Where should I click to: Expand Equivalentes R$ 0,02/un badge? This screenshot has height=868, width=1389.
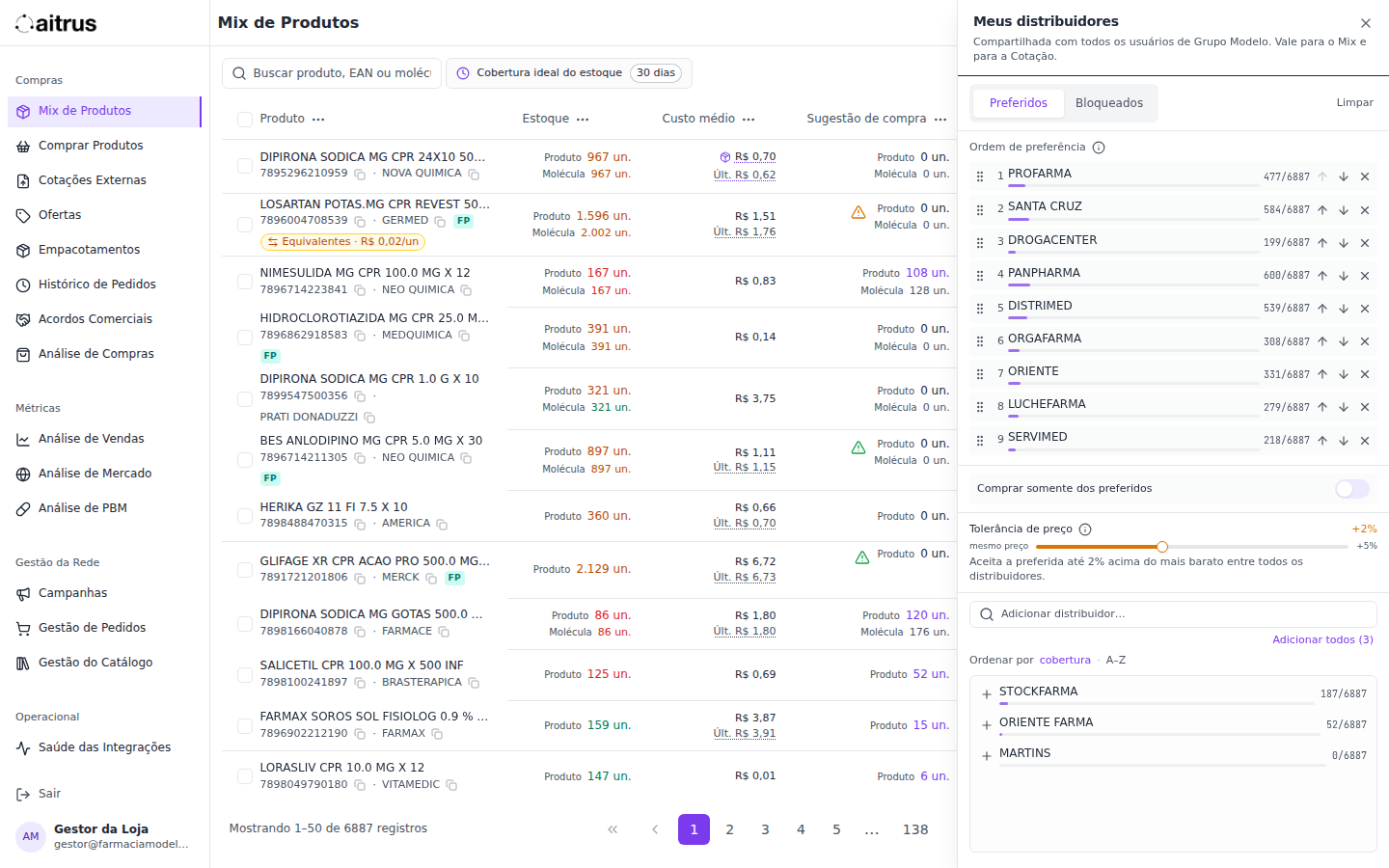[x=342, y=241]
